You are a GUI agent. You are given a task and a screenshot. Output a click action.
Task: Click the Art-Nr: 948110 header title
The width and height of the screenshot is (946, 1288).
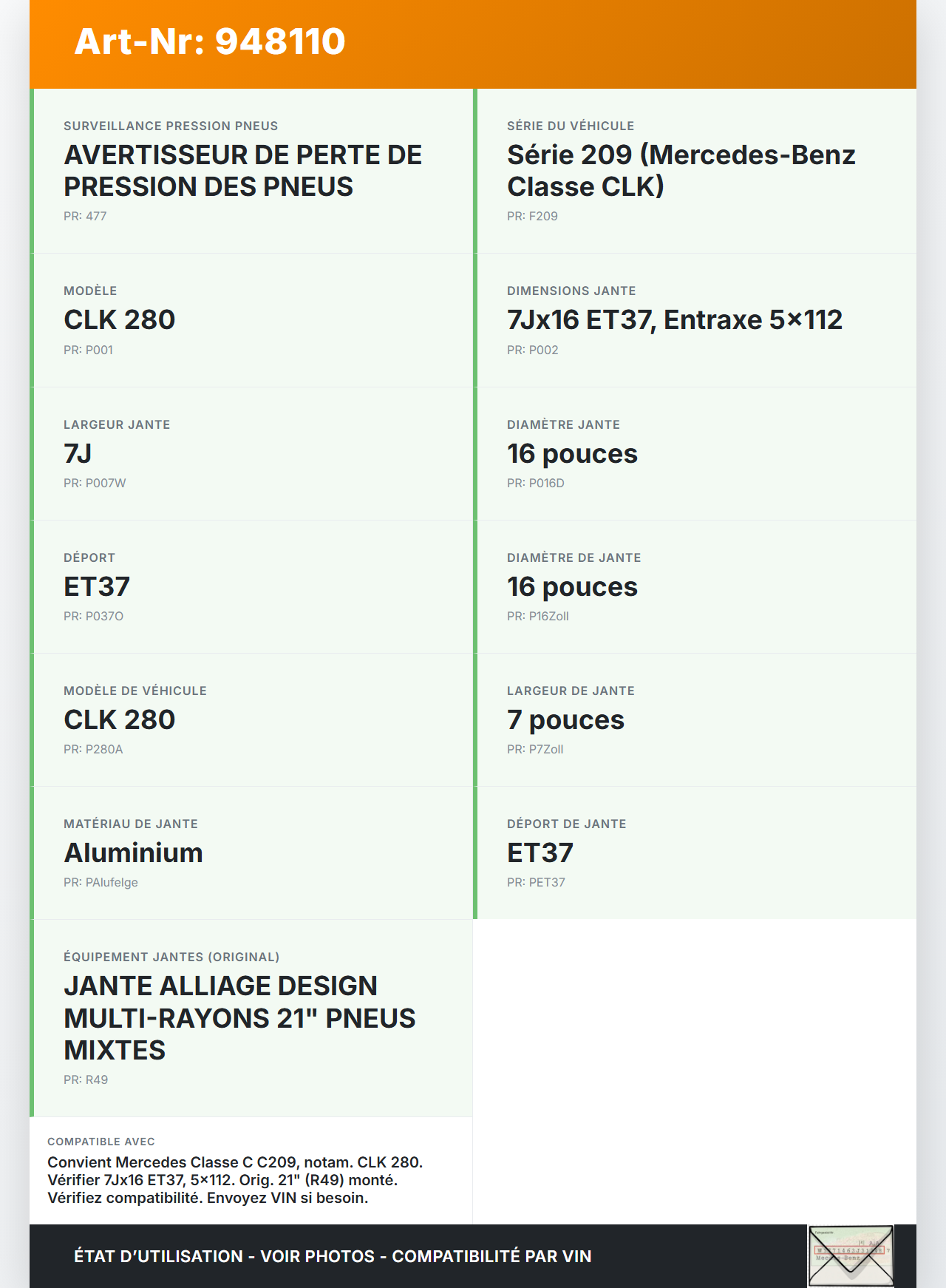click(210, 41)
